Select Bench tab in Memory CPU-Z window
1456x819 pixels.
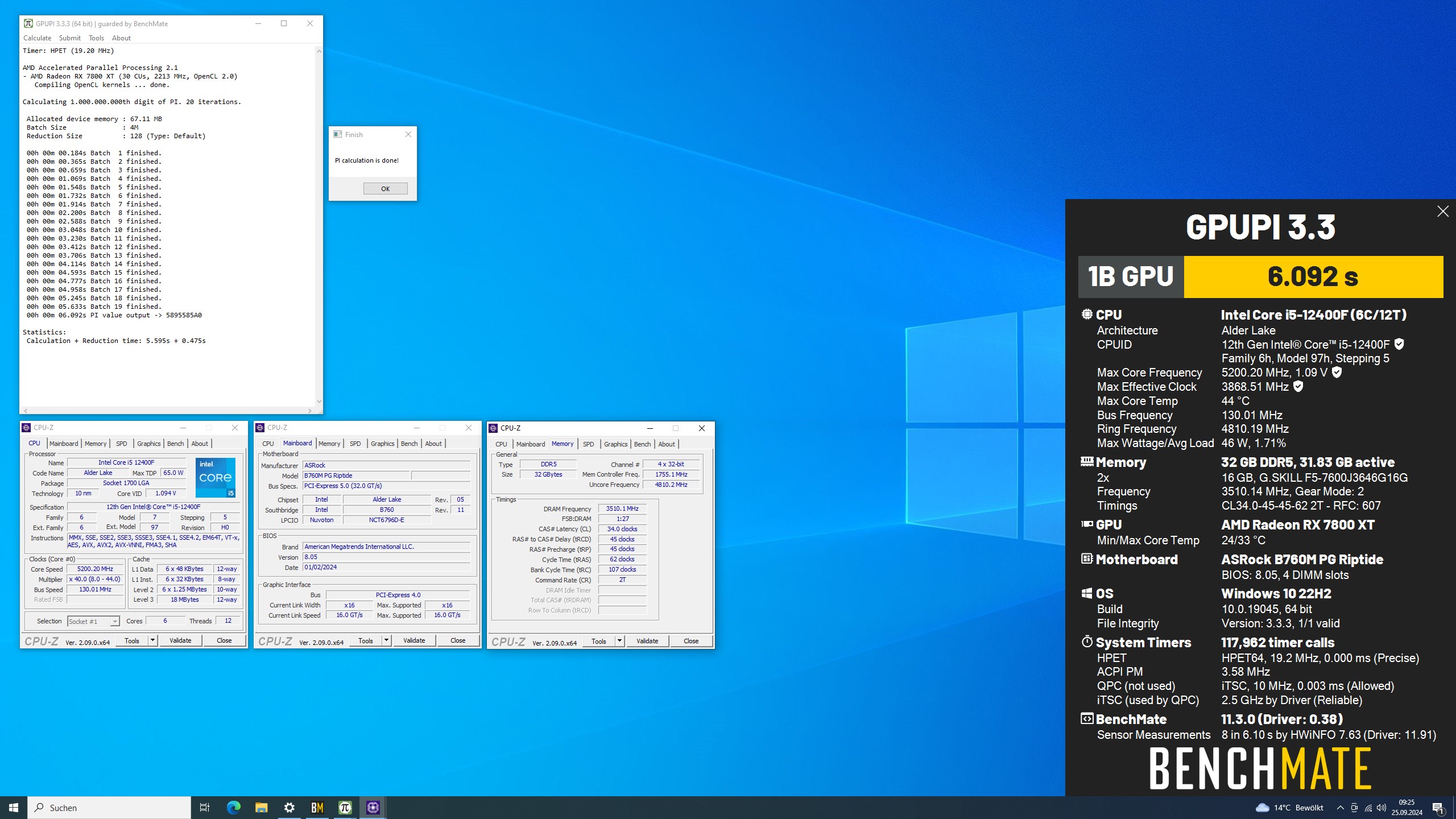click(x=643, y=444)
